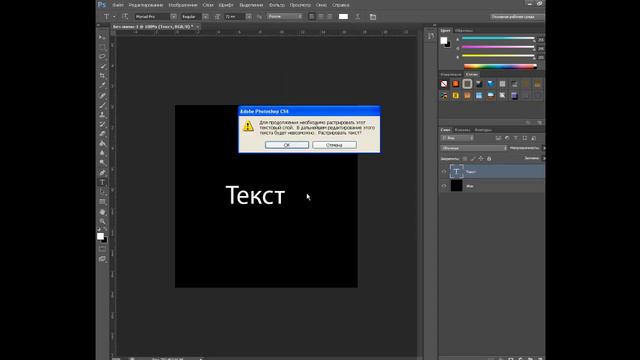640x360 pixels.
Task: Toggle pixel layer filter in Layers panel
Action: pos(498,138)
